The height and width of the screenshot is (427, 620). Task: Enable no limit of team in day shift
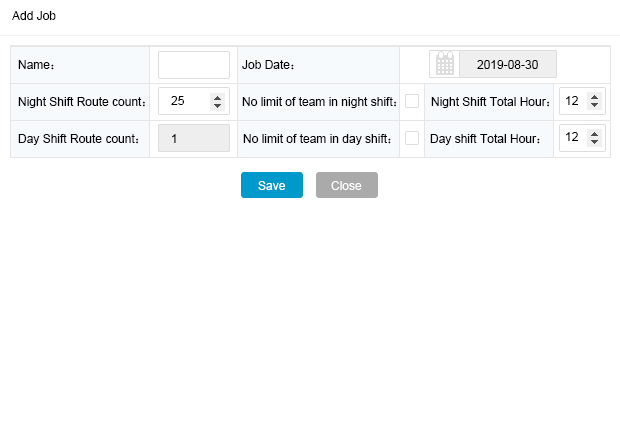[x=412, y=138]
